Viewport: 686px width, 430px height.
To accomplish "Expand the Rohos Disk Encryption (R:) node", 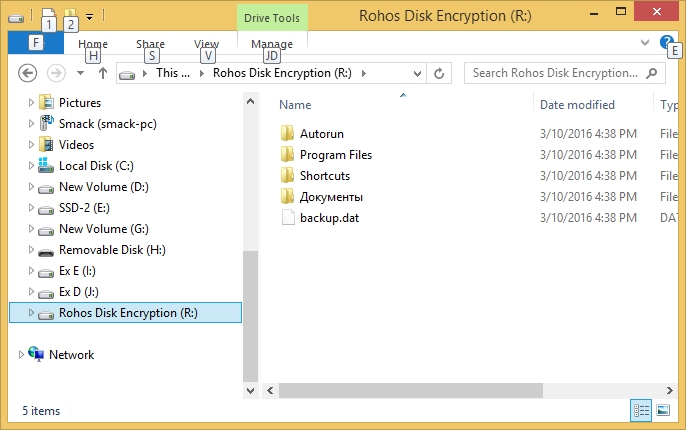I will point(31,312).
